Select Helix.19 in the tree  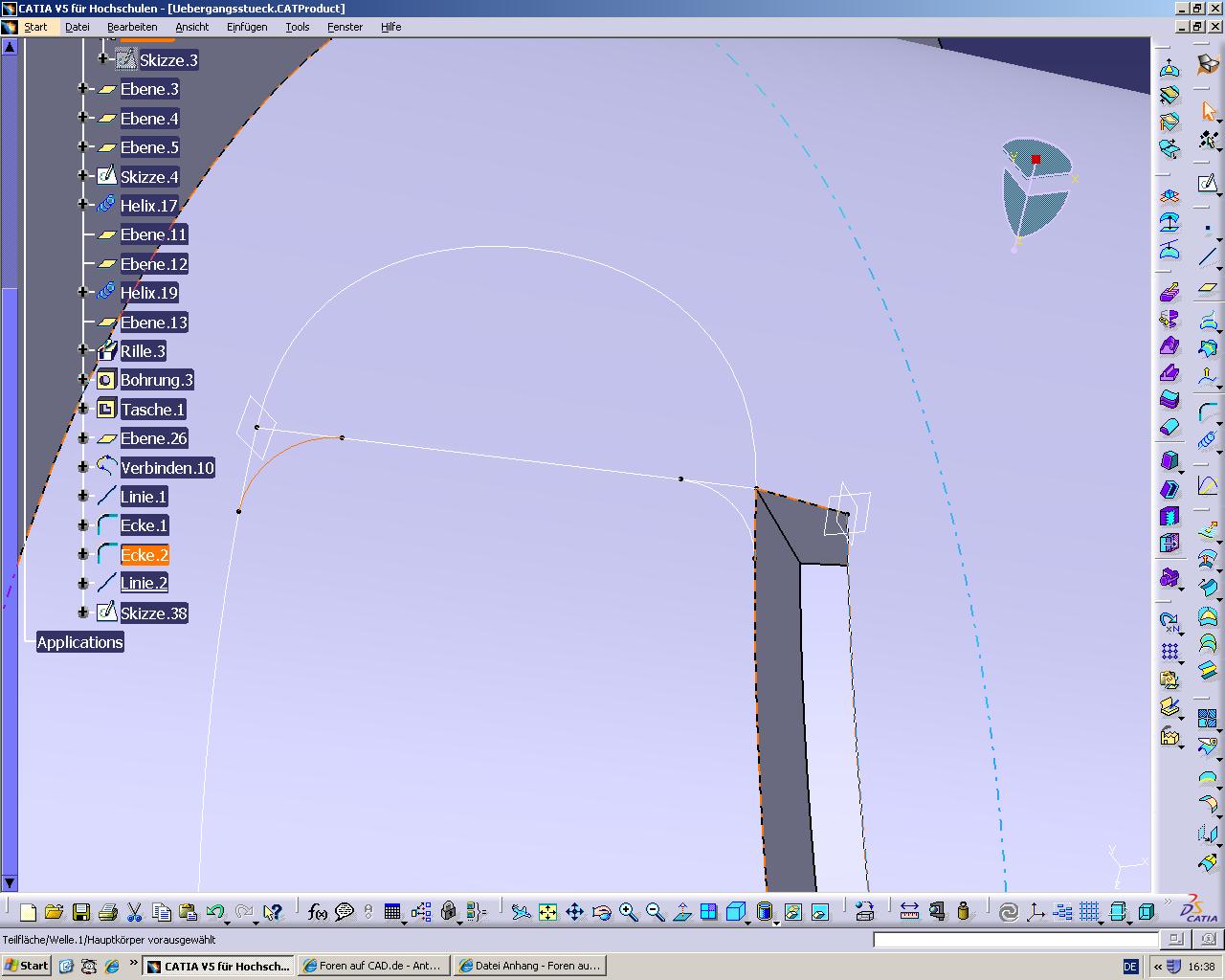(x=149, y=293)
